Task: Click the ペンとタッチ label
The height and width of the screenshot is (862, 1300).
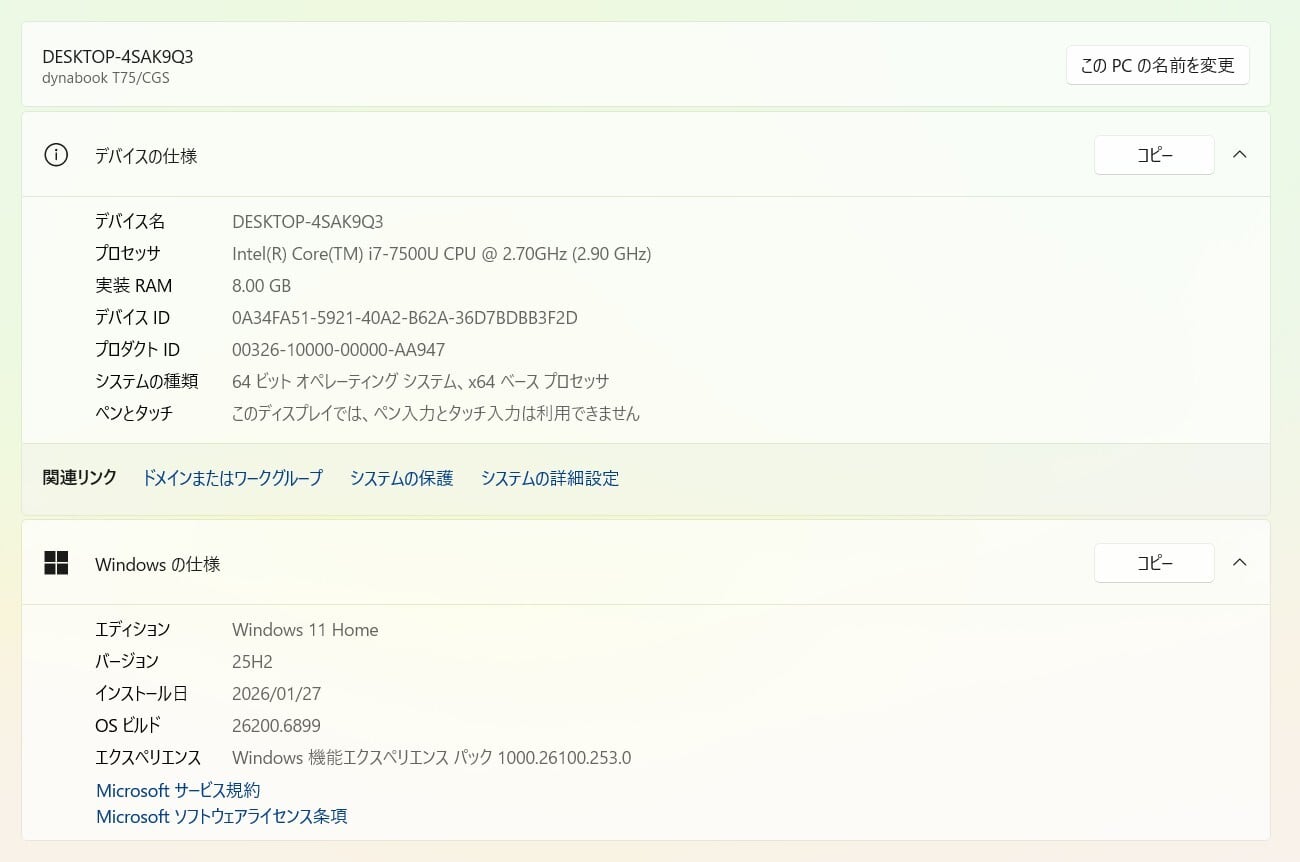Action: (x=134, y=413)
